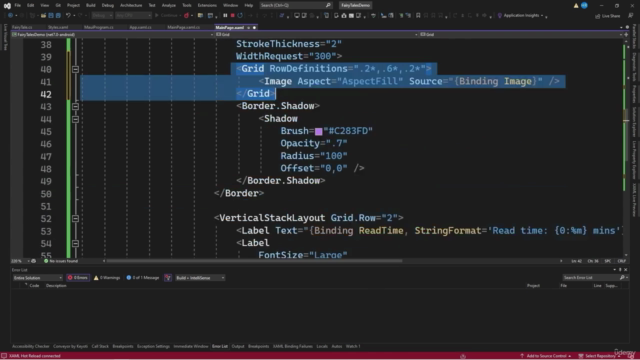Open the Immediate Window tab

(x=191, y=346)
